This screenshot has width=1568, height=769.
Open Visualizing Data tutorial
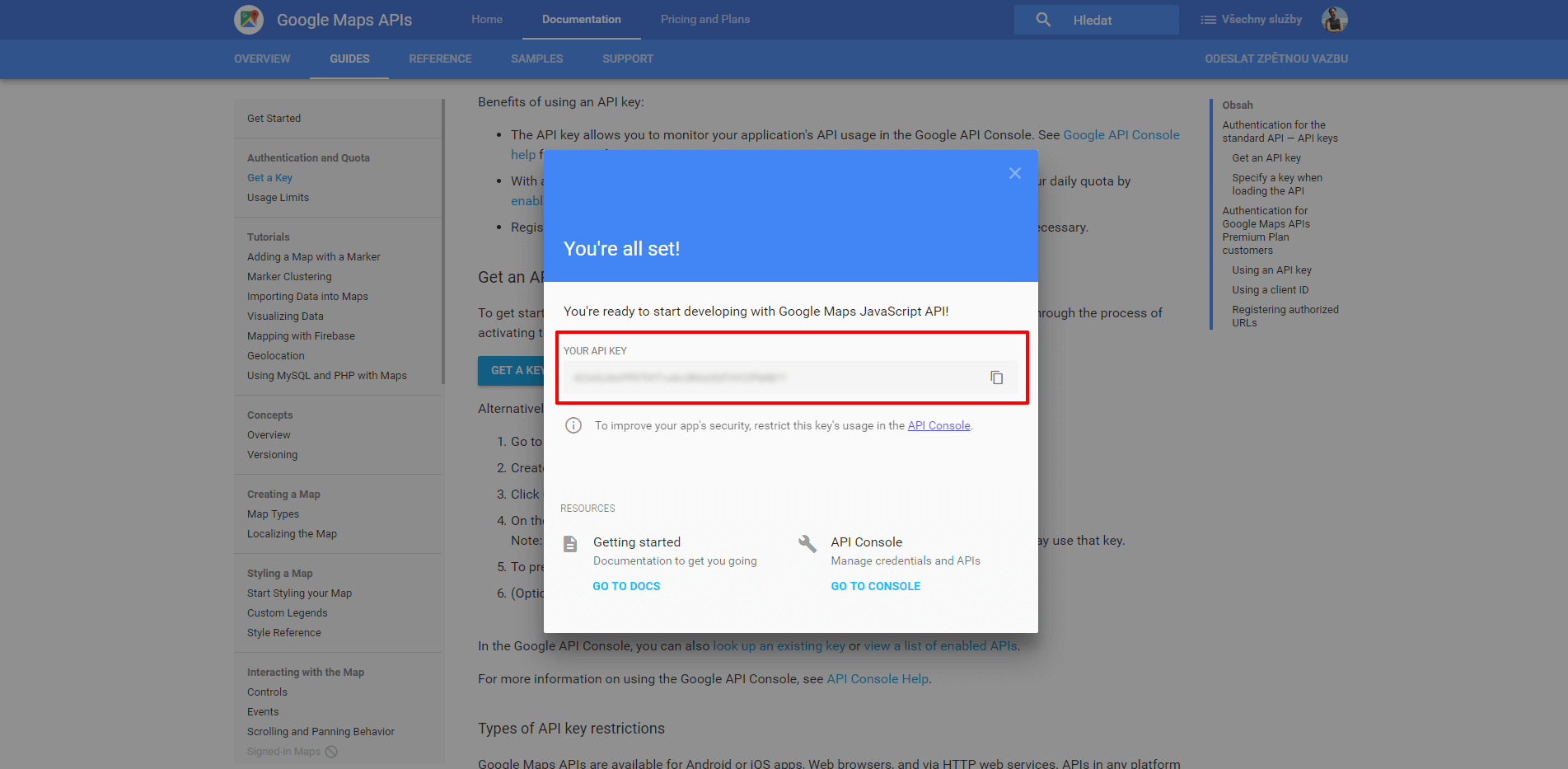(x=285, y=317)
